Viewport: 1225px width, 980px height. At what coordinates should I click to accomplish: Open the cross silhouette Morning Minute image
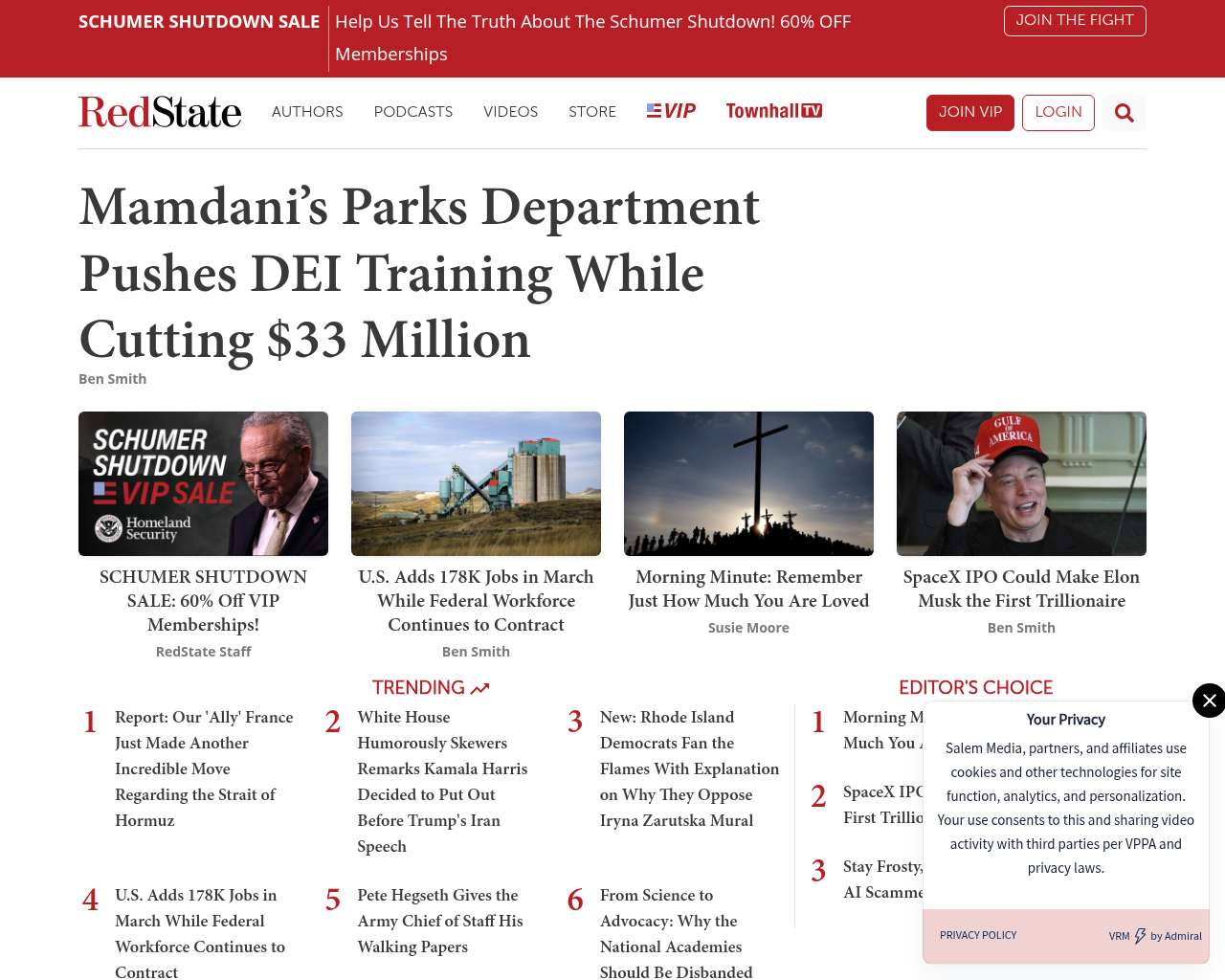click(x=748, y=483)
